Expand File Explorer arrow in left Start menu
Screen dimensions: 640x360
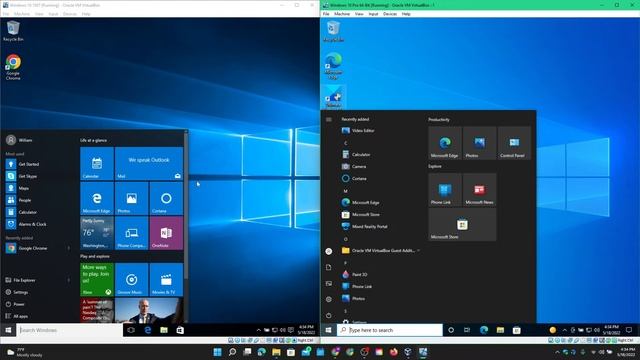[68, 280]
